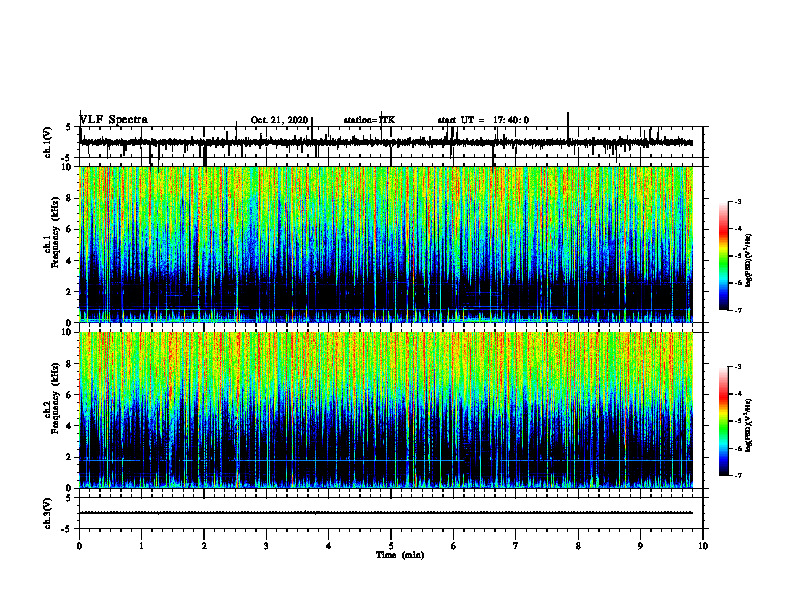Click time axis tick label "10"
This screenshot has width=792, height=612.
(703, 546)
